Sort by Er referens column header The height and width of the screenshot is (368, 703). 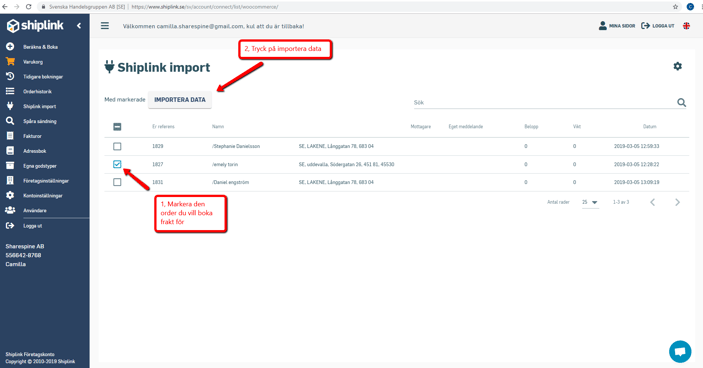163,127
